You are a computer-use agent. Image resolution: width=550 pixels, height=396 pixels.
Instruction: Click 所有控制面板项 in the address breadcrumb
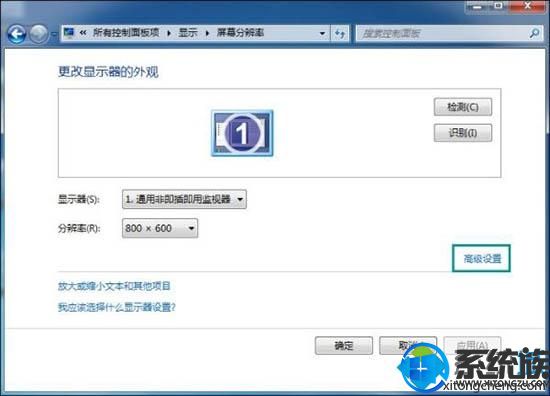point(126,33)
